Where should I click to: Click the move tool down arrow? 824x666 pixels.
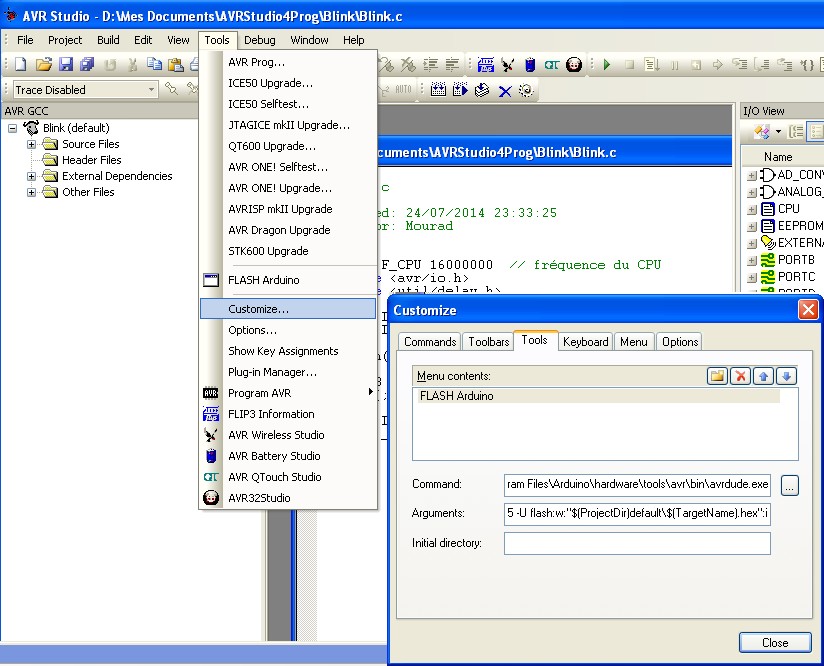point(787,376)
